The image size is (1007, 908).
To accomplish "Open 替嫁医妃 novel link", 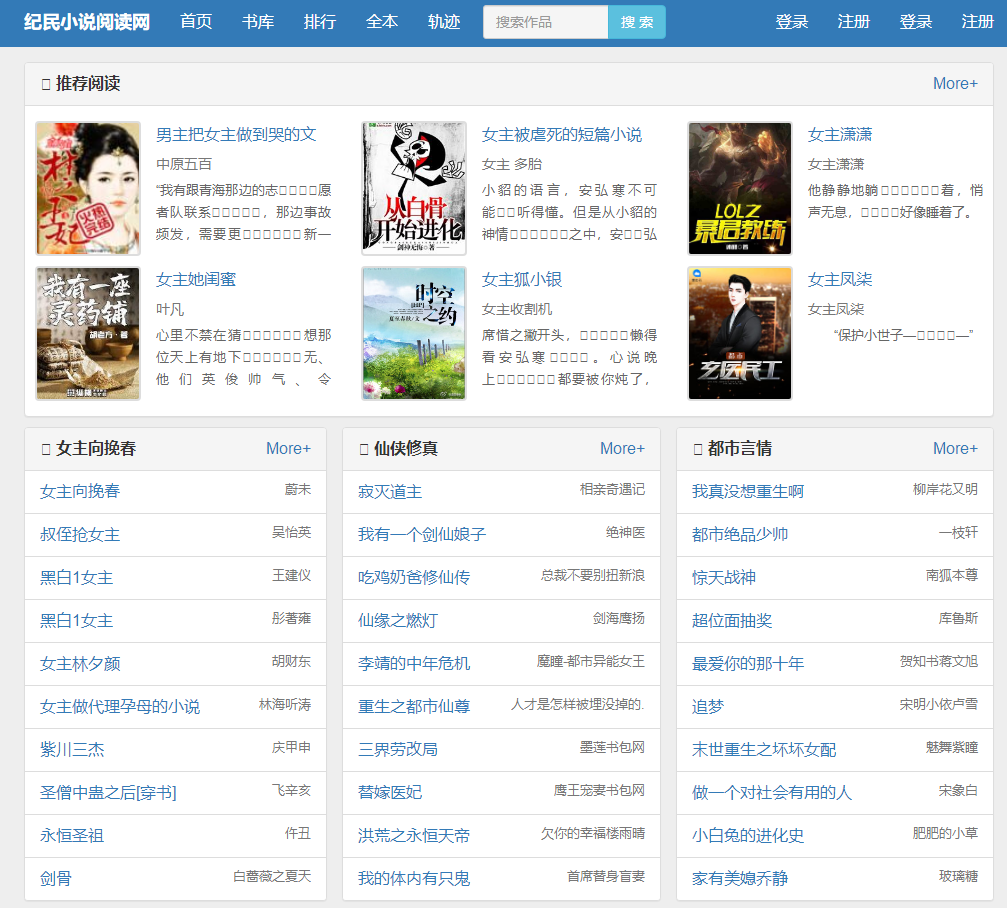I will point(390,792).
